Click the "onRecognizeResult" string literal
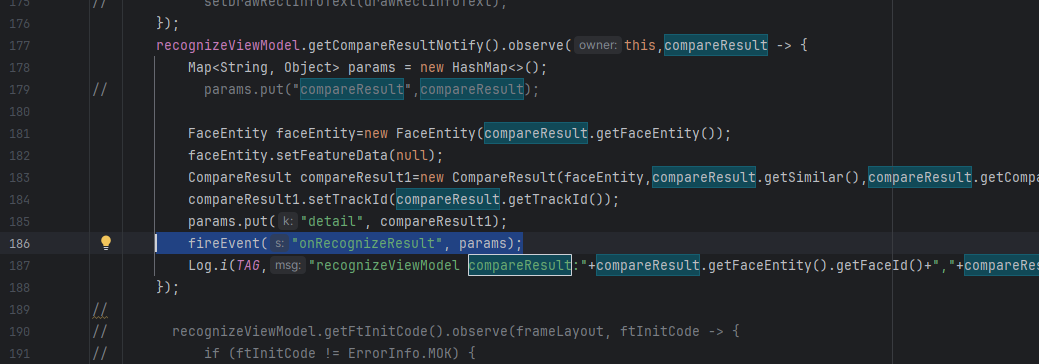This screenshot has width=1039, height=364. point(367,243)
